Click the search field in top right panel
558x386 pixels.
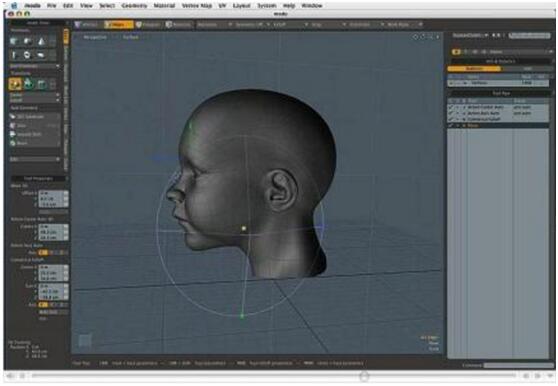(x=529, y=35)
